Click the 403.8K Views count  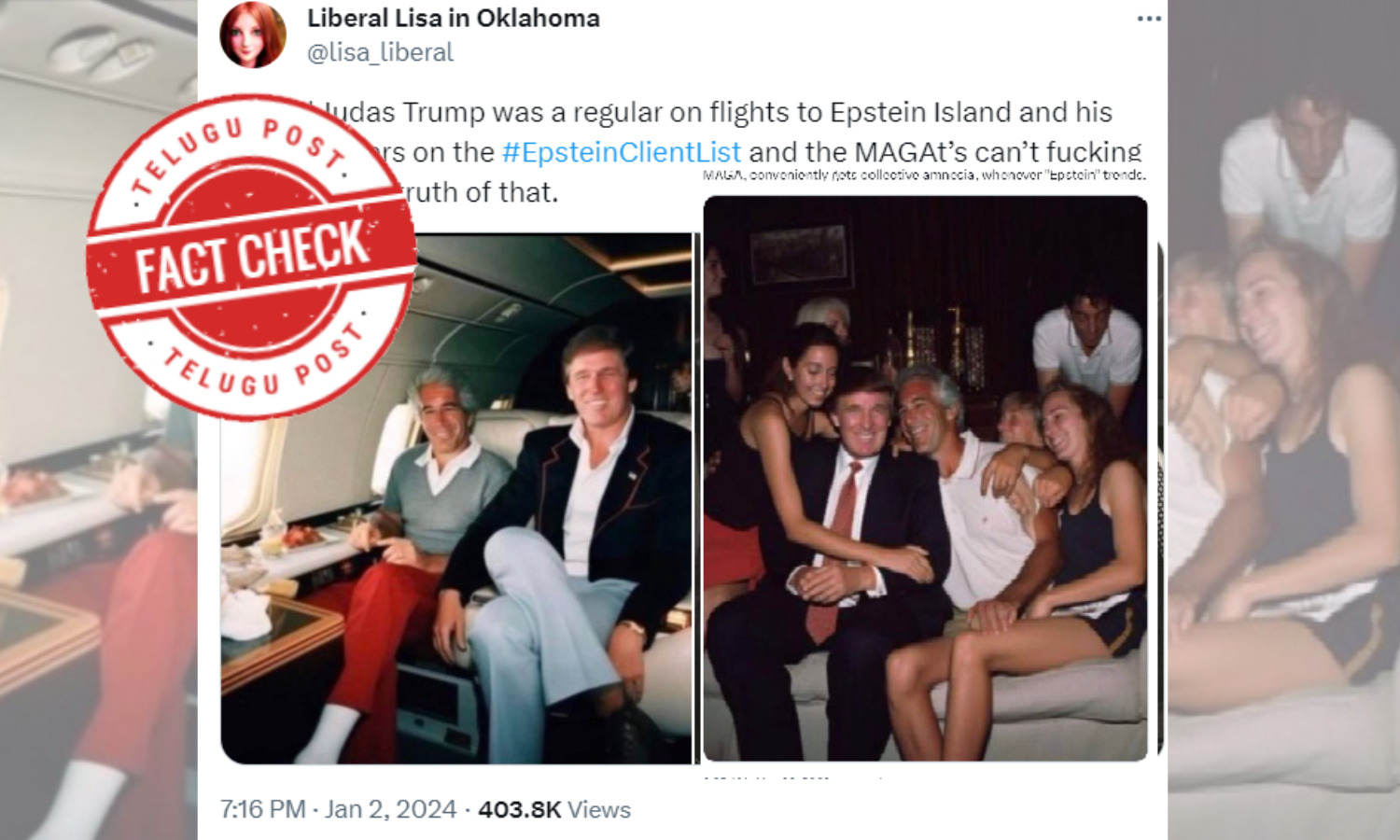pyautogui.click(x=554, y=809)
